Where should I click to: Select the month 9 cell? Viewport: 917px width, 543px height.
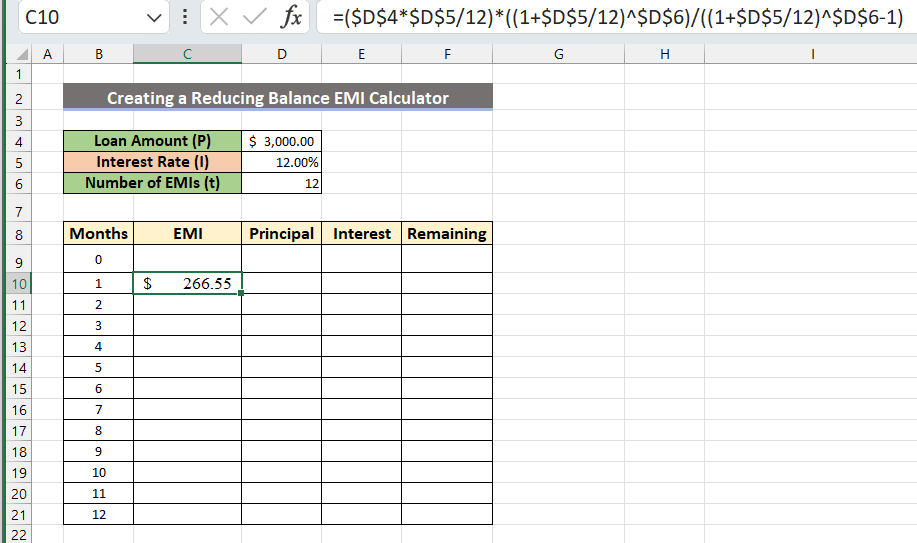tap(98, 452)
